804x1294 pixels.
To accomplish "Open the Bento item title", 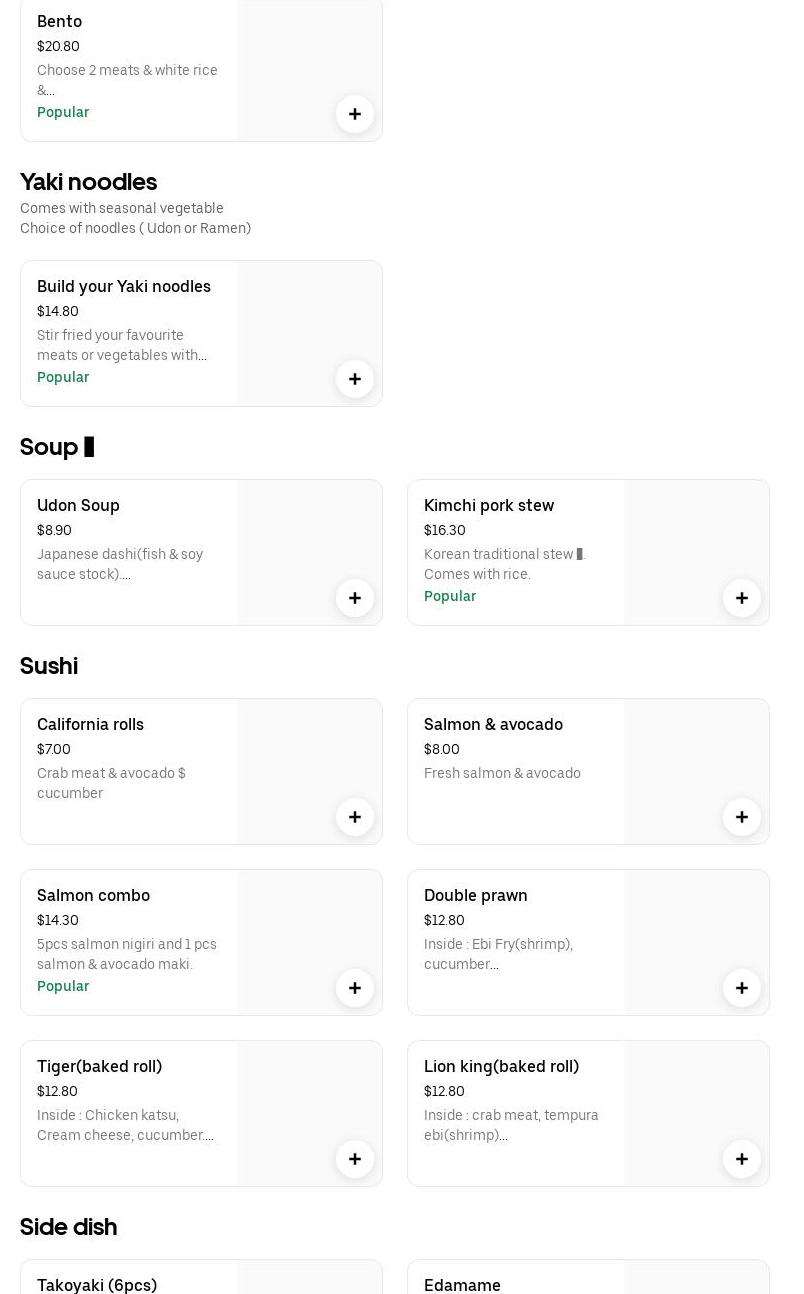I will pos(60,22).
